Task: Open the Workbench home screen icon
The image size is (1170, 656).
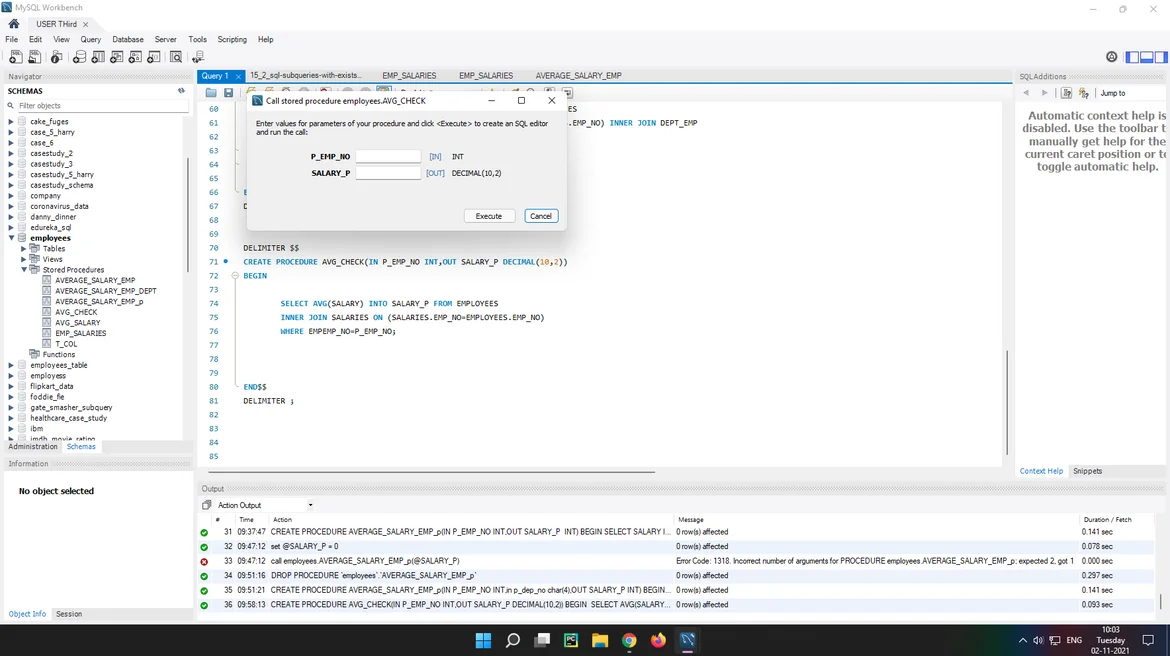Action: [14, 24]
